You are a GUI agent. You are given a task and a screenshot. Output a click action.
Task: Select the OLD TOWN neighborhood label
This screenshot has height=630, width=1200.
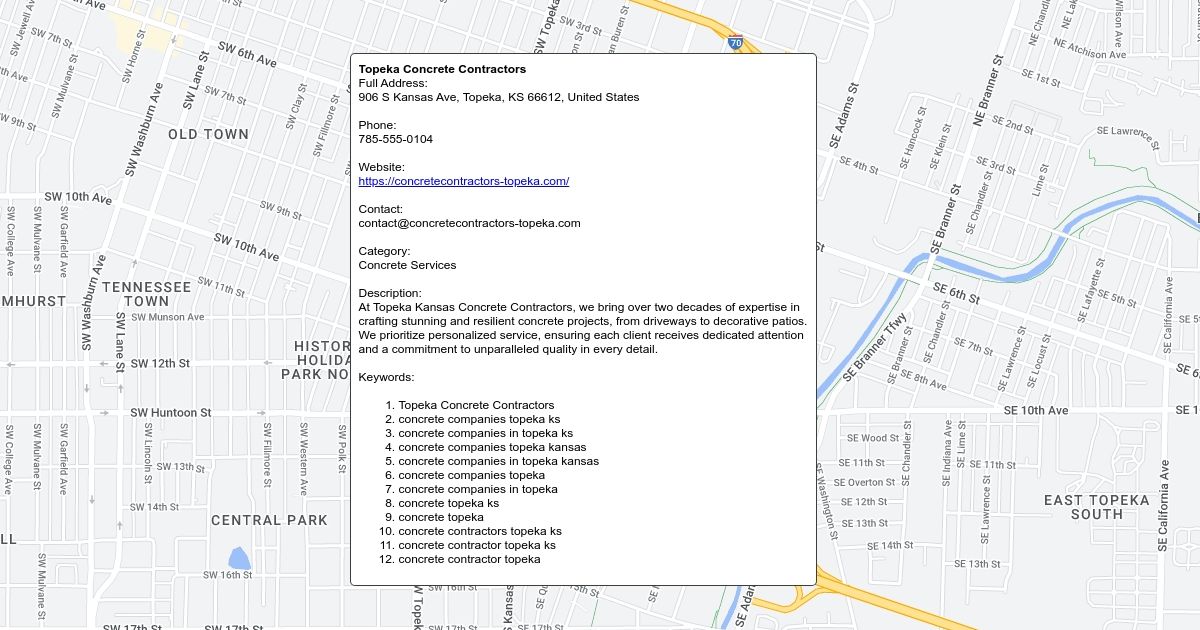click(208, 134)
